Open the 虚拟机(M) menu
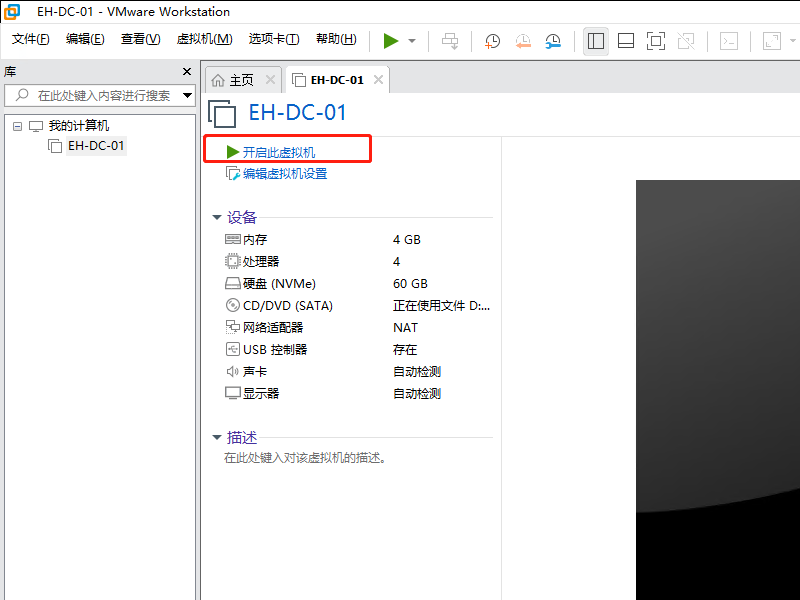800x600 pixels. tap(204, 39)
